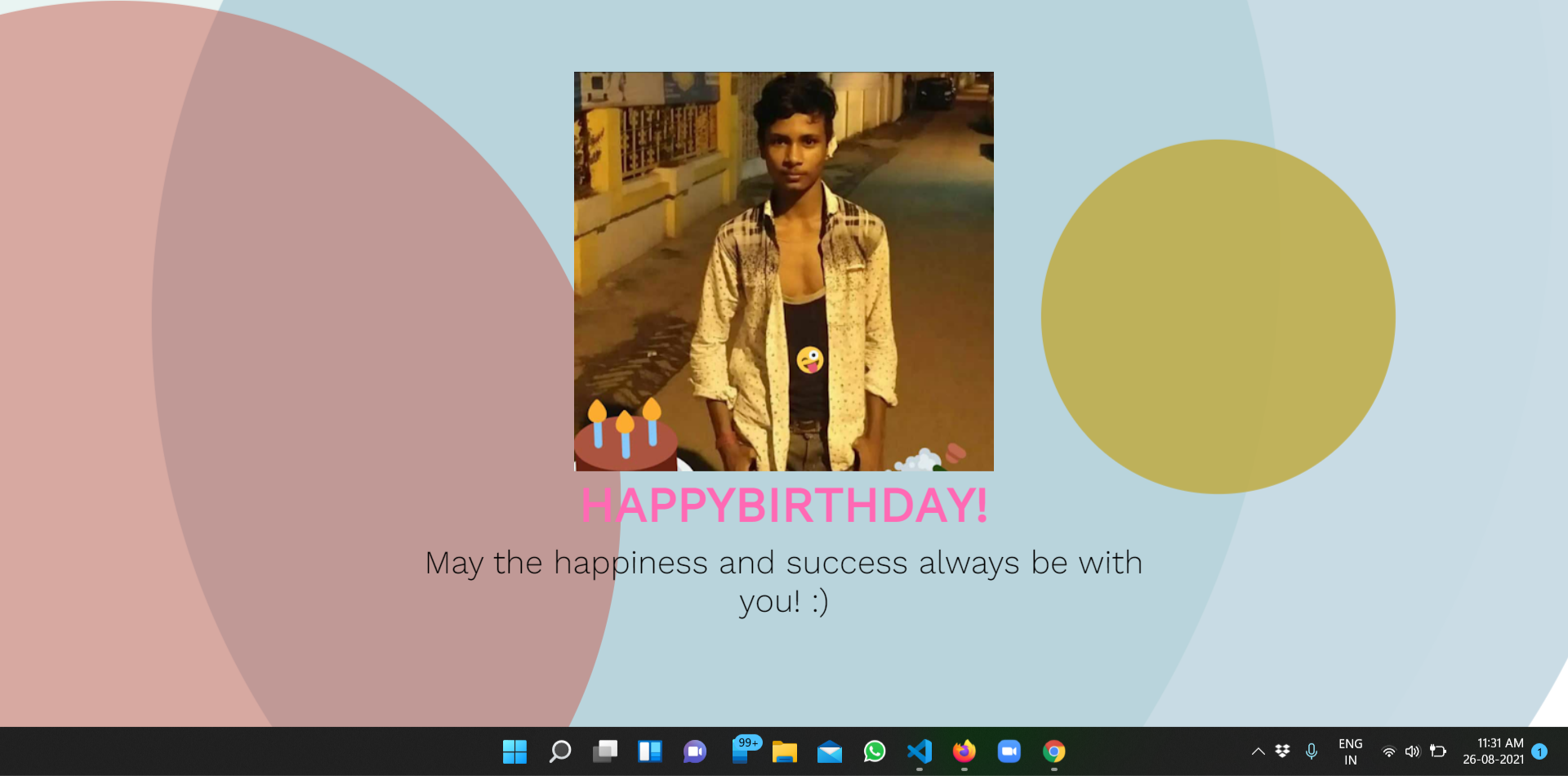The width and height of the screenshot is (1568, 776).
Task: Launch Teams Chat from taskbar
Action: click(x=695, y=751)
